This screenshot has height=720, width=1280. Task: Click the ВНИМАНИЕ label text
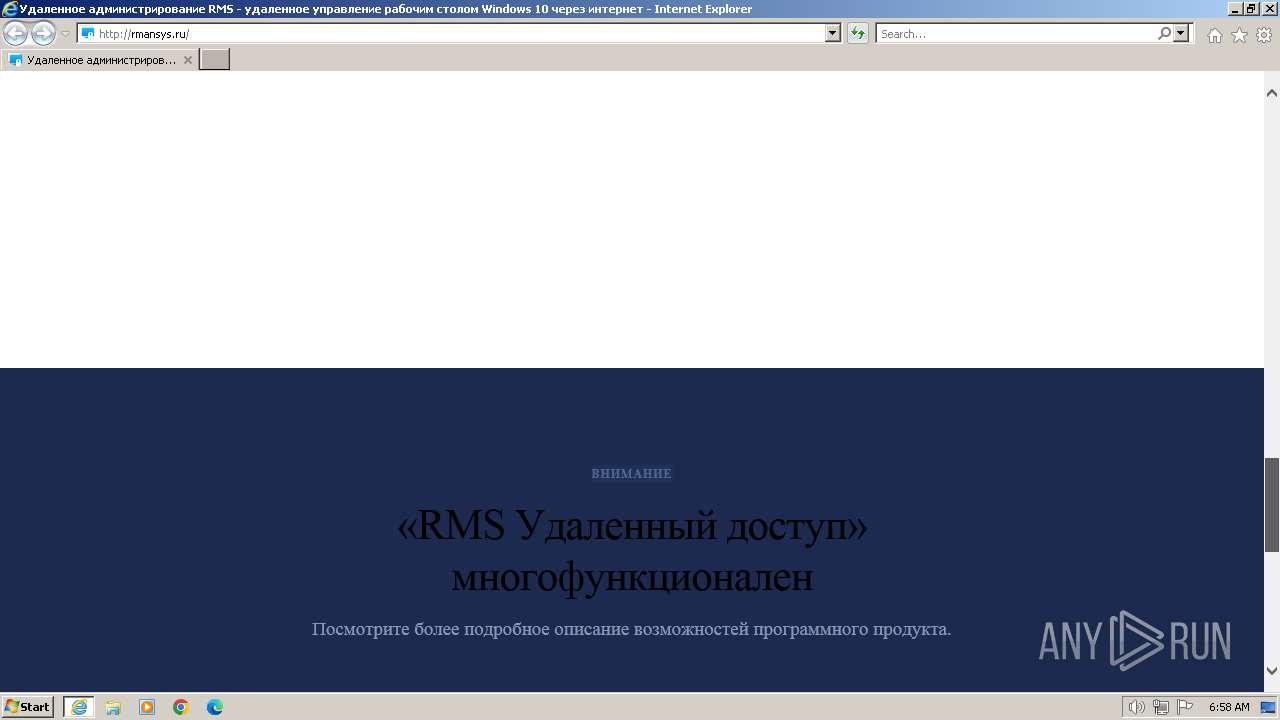(631, 473)
